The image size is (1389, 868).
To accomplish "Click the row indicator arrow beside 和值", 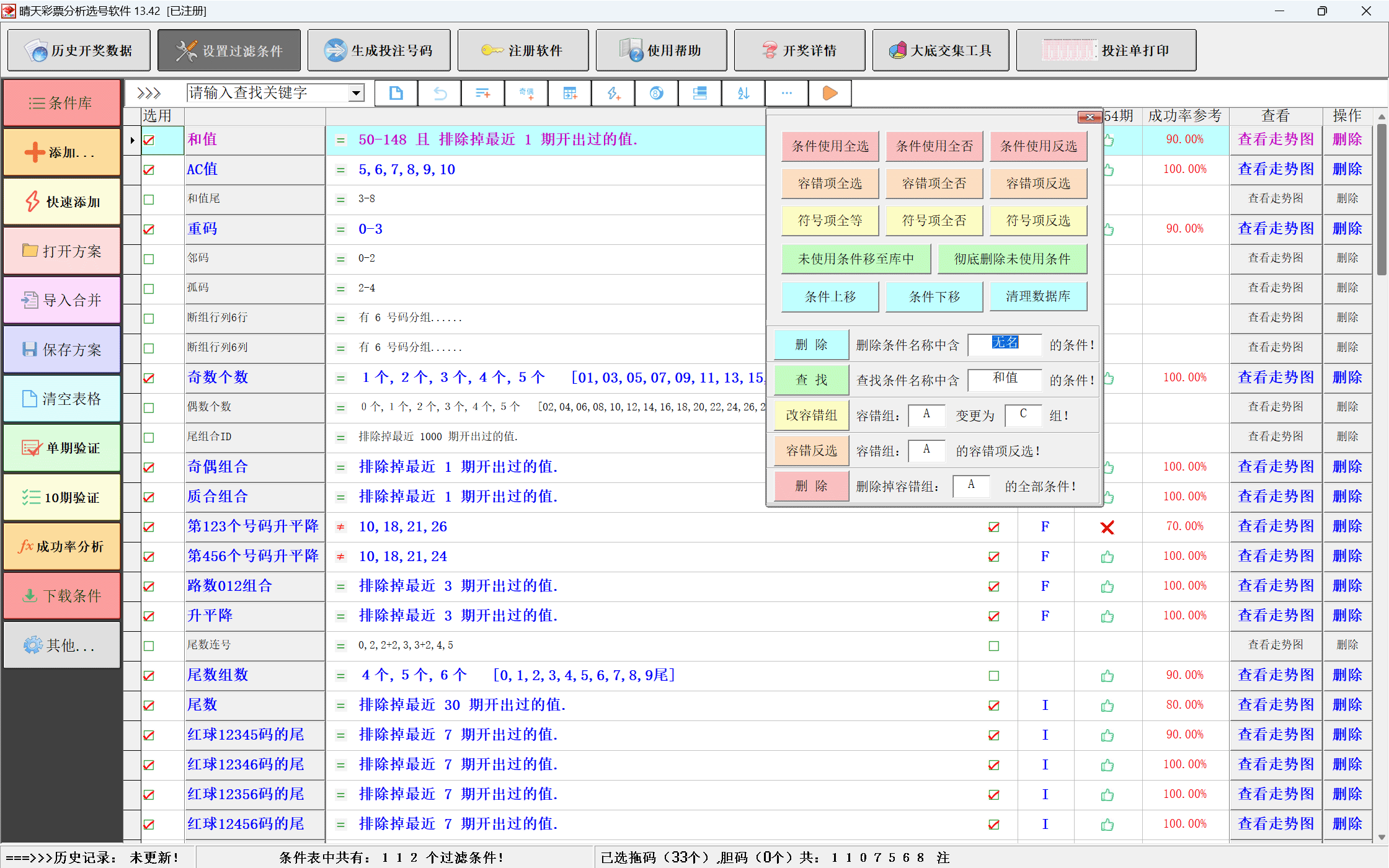I will pyautogui.click(x=132, y=140).
